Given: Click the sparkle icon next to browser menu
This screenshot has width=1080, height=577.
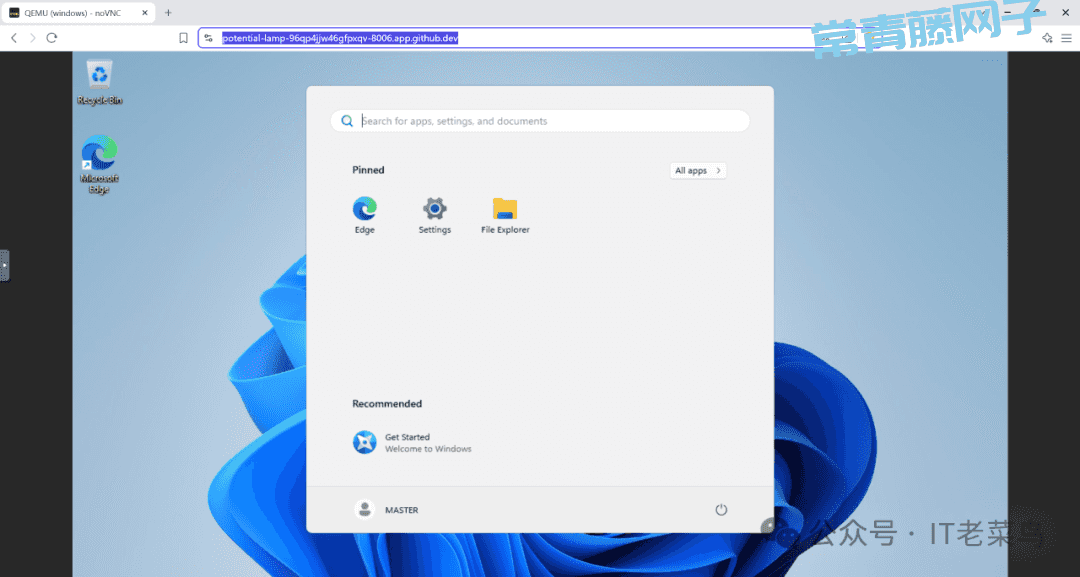Looking at the screenshot, I should pyautogui.click(x=1047, y=38).
